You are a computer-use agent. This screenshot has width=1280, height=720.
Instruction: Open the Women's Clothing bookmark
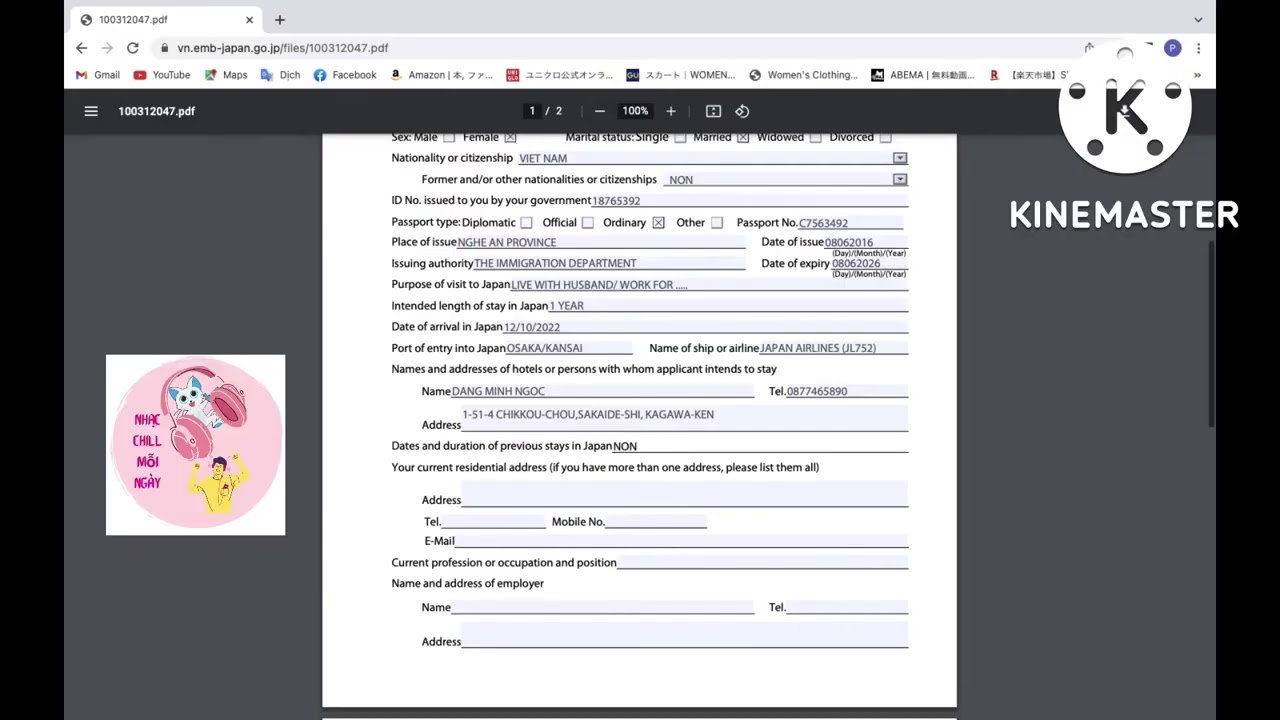(803, 75)
